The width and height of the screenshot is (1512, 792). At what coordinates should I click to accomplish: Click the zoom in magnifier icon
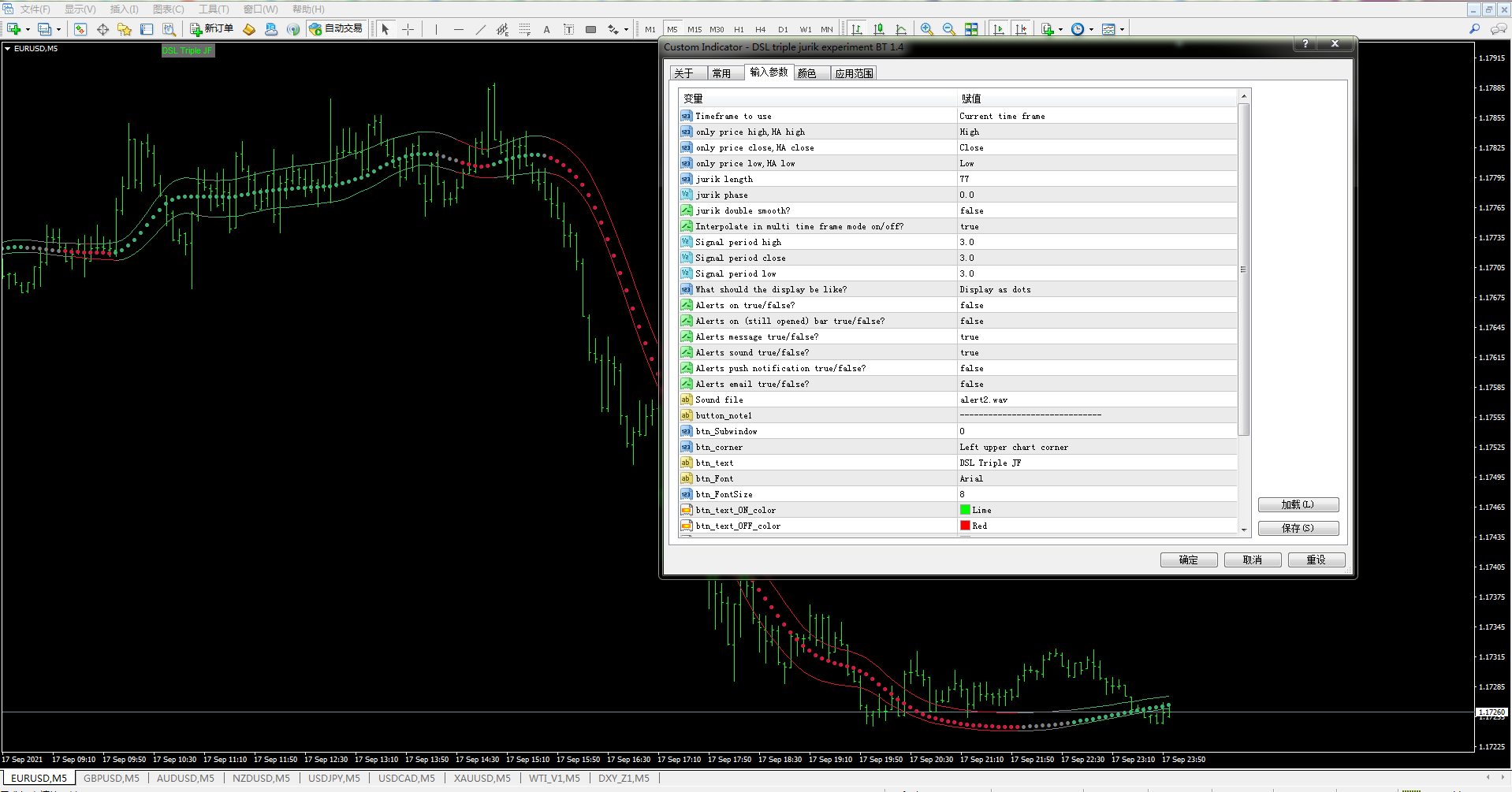(x=927, y=29)
